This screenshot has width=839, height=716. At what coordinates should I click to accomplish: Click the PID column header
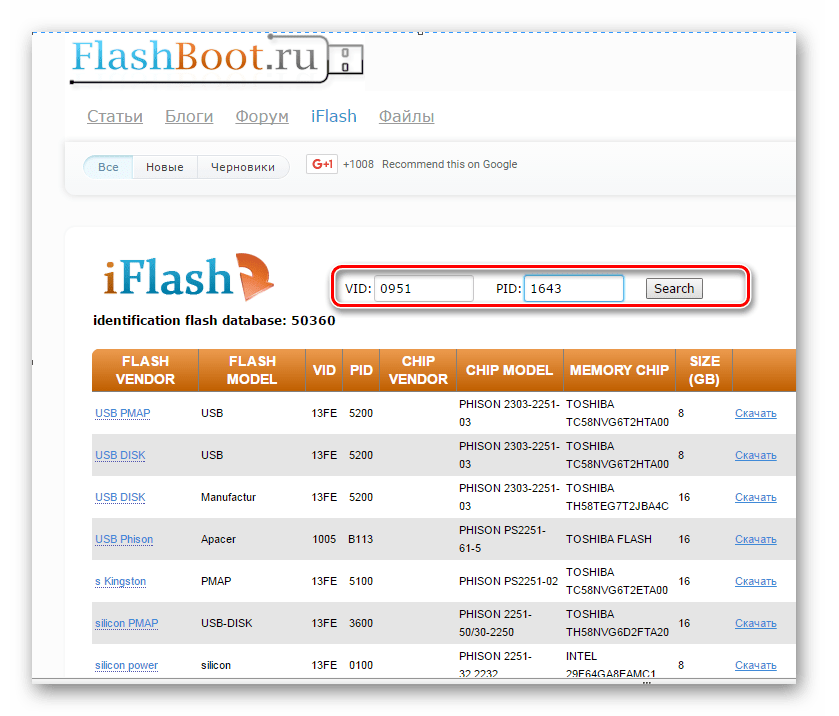click(x=361, y=370)
